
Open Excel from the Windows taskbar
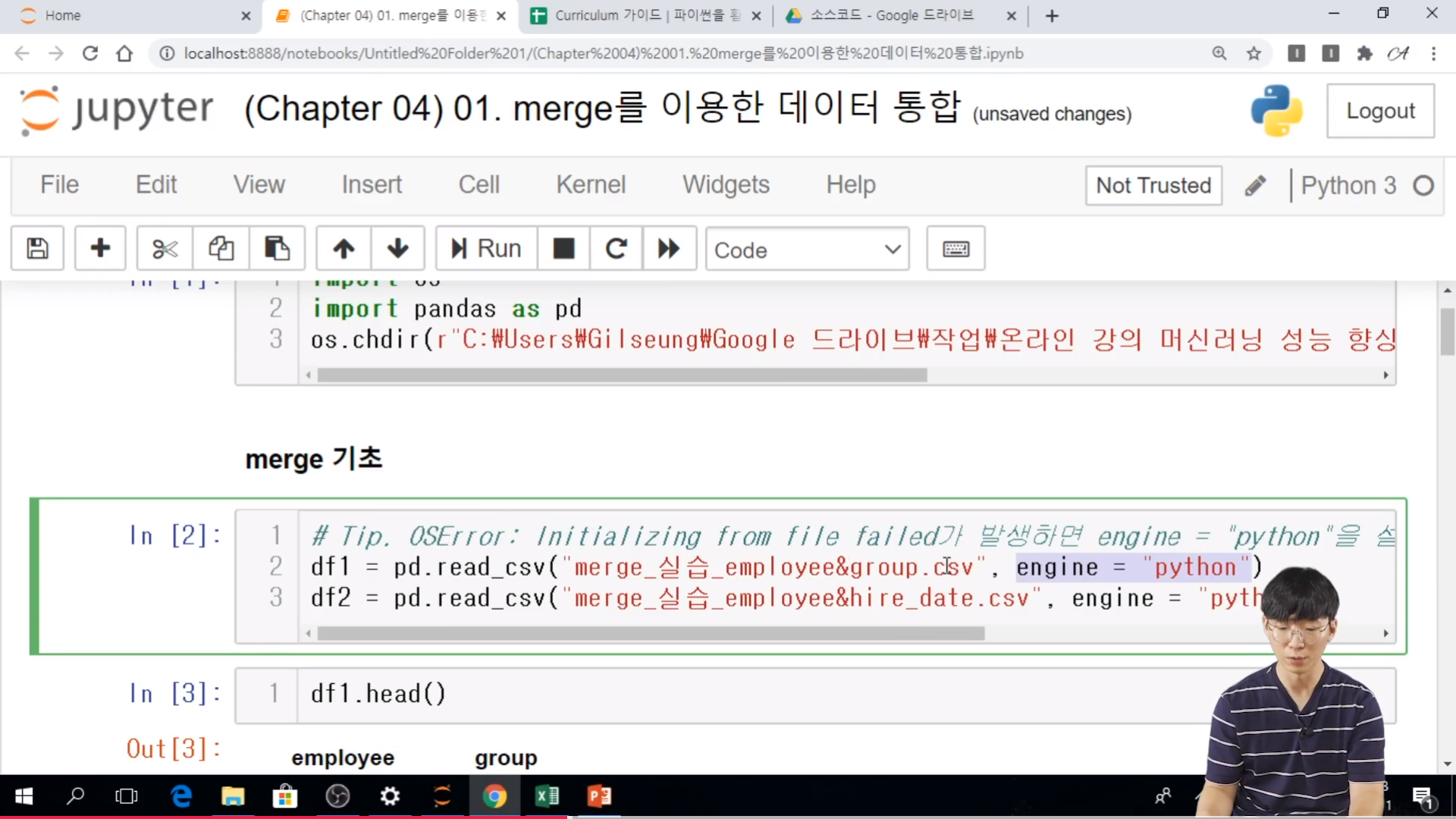pos(547,796)
